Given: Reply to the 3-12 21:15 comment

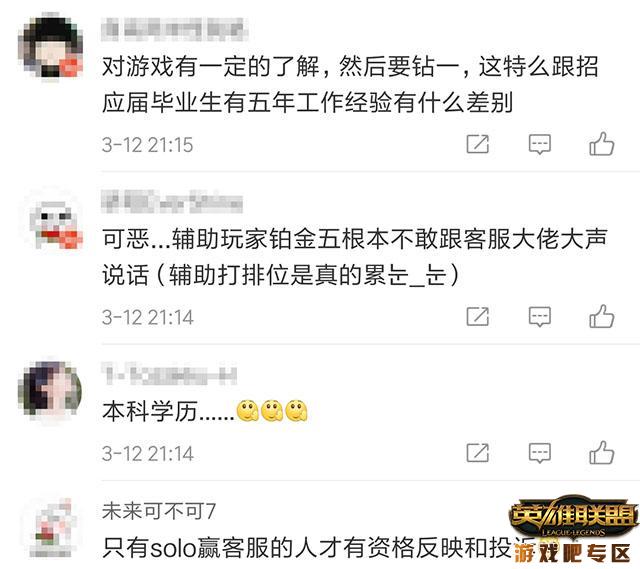Looking at the screenshot, I should point(540,144).
